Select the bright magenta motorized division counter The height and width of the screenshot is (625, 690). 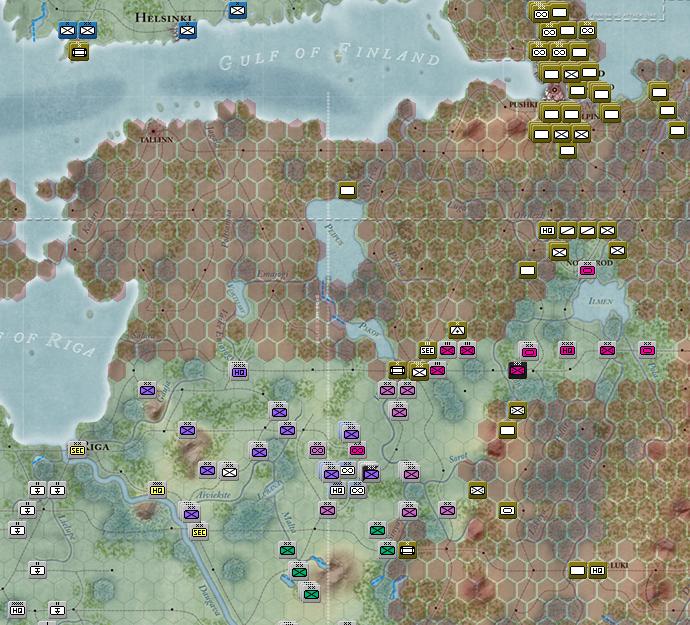pyautogui.click(x=357, y=450)
